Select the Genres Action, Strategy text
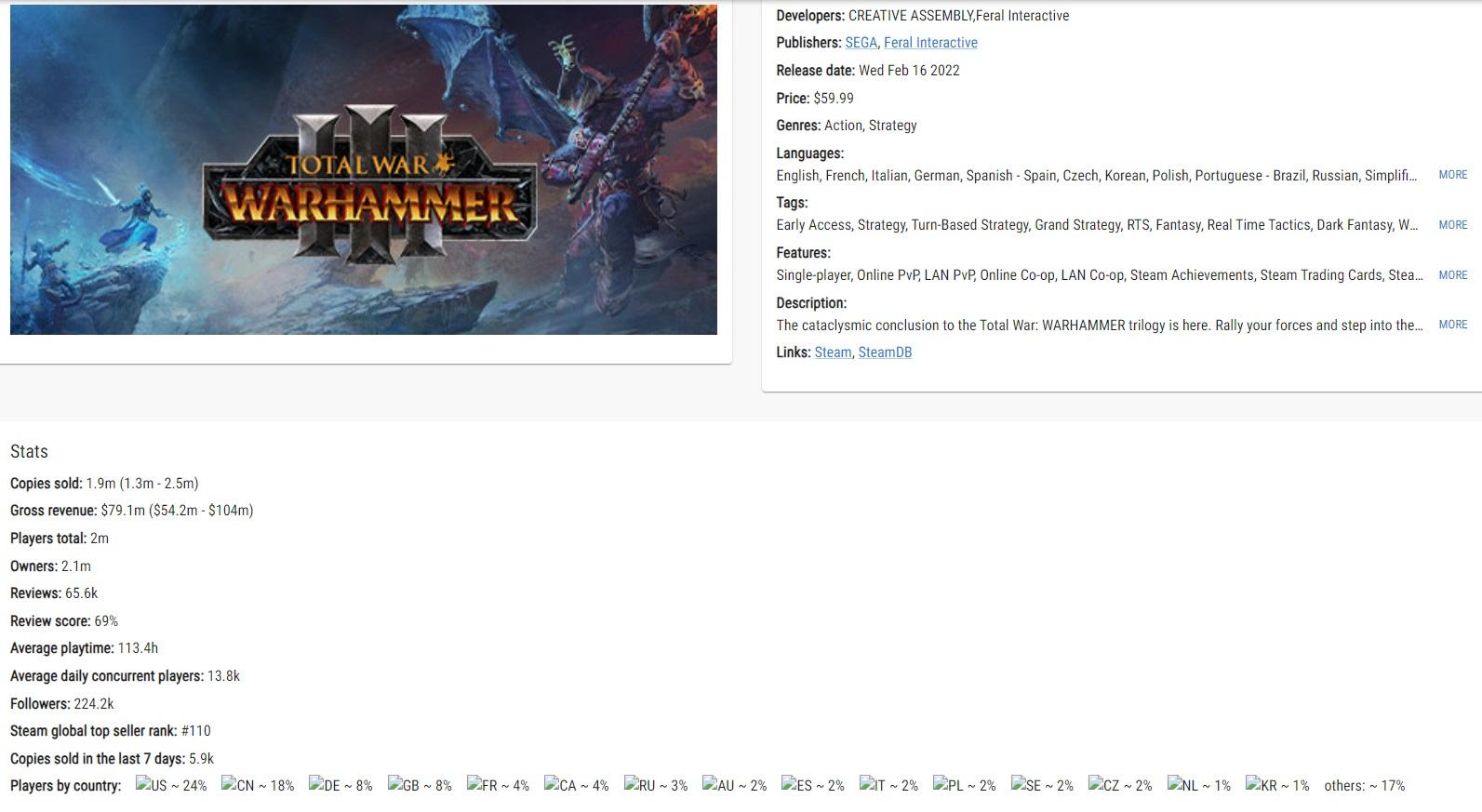 pos(847,126)
